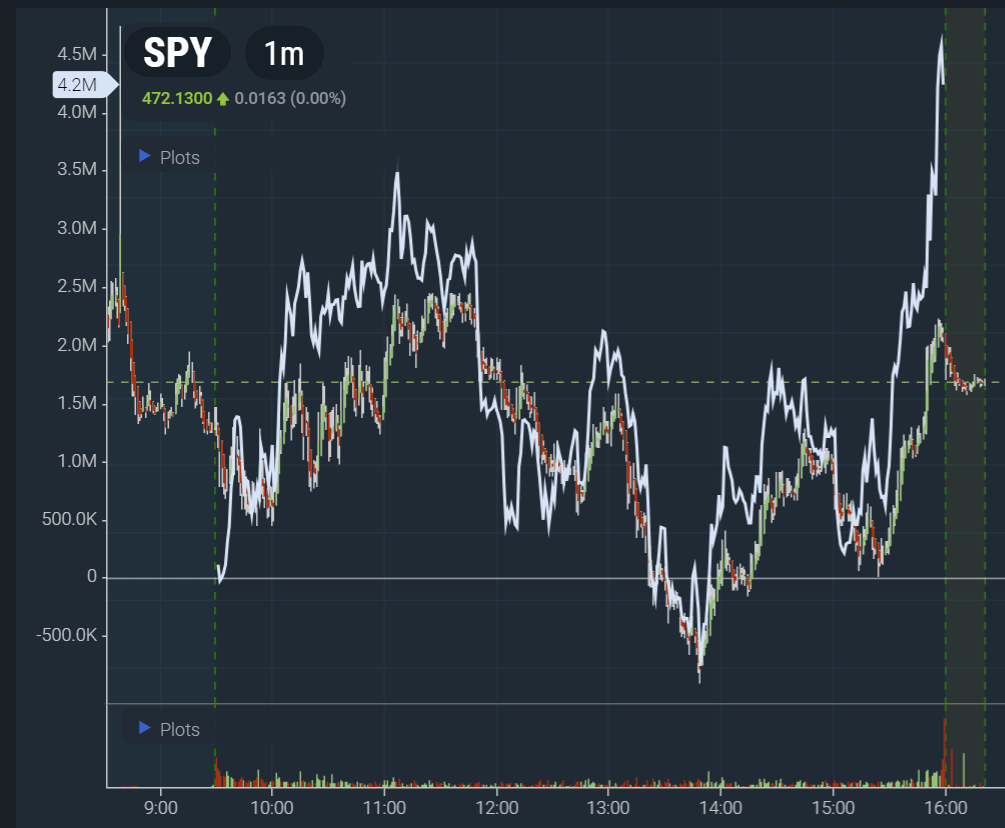
Task: Click the 11:00 time axis label
Action: pos(385,807)
